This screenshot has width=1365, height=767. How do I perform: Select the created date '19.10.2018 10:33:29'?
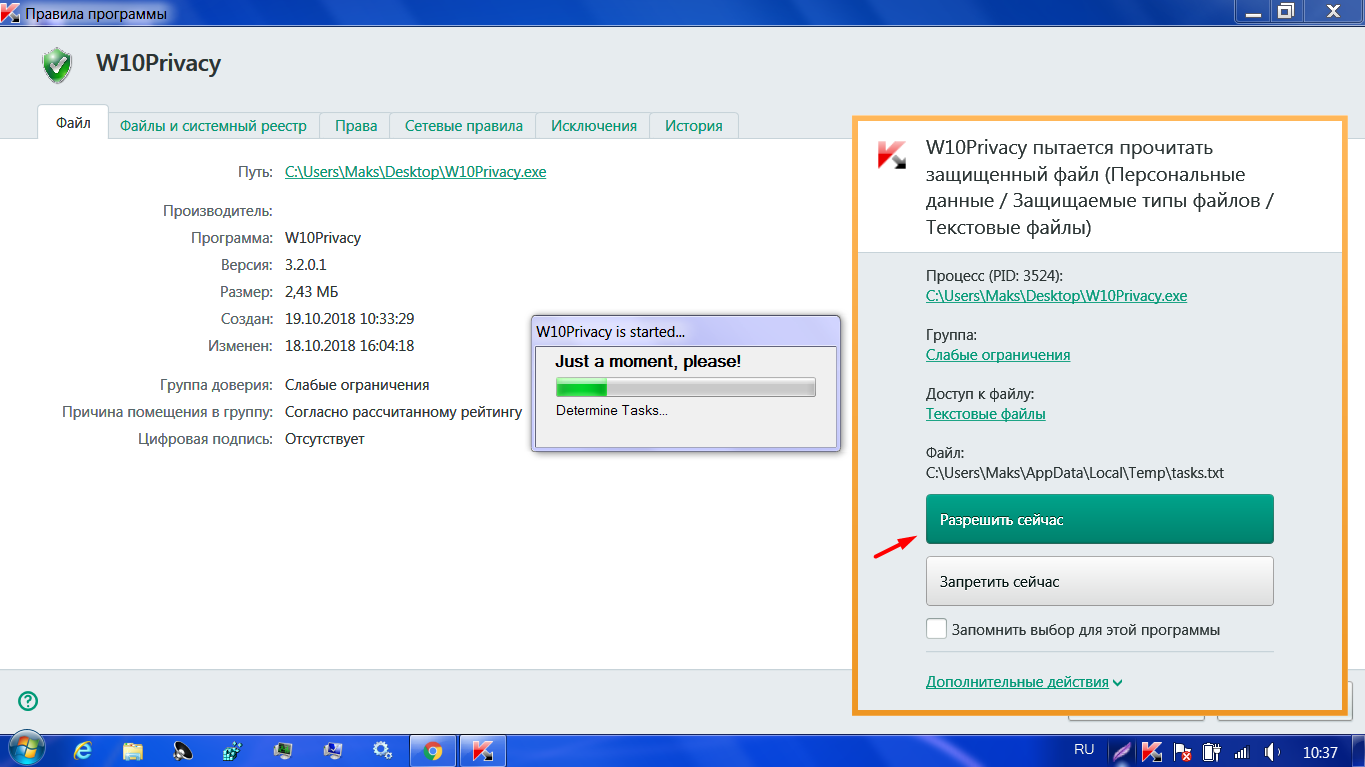point(350,319)
